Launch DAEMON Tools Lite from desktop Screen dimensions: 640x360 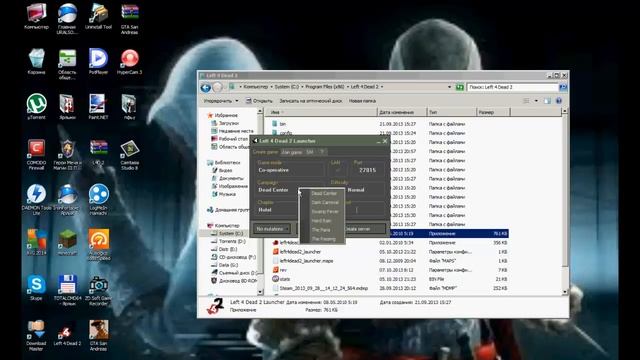click(x=36, y=200)
